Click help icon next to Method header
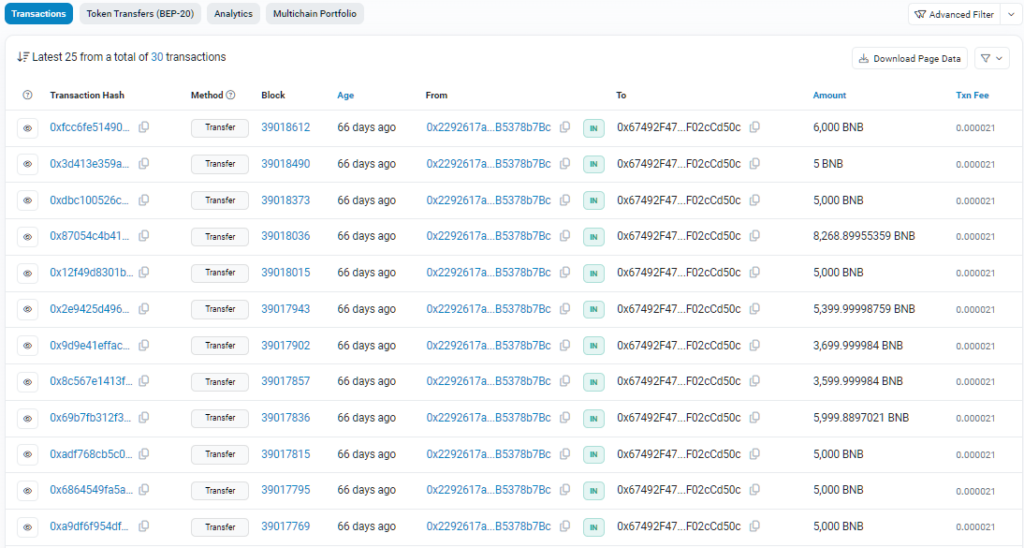The height and width of the screenshot is (548, 1024). coord(231,95)
